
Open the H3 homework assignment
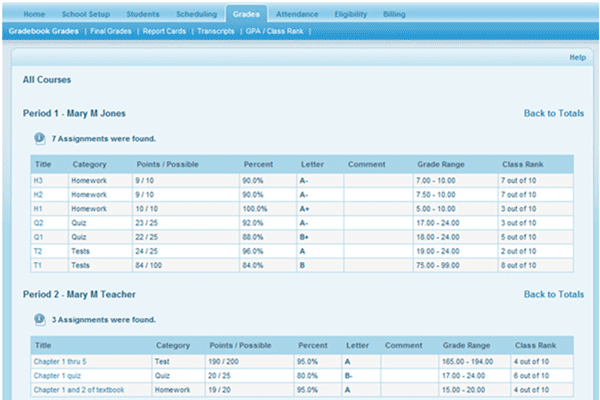38,180
